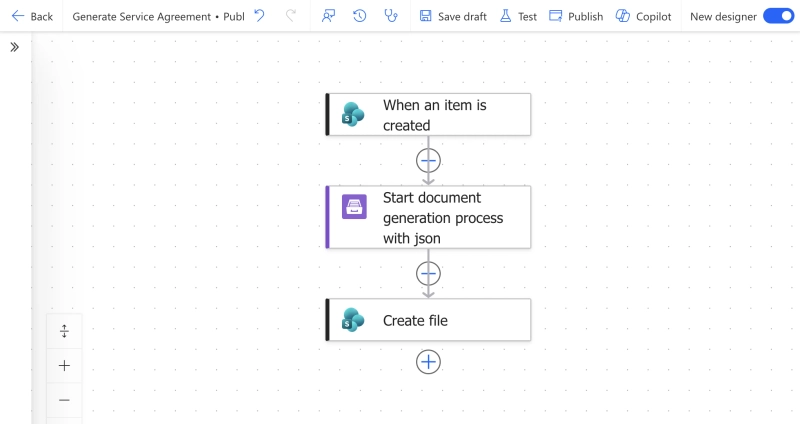
Task: Add new step below Create file
Action: 428,362
